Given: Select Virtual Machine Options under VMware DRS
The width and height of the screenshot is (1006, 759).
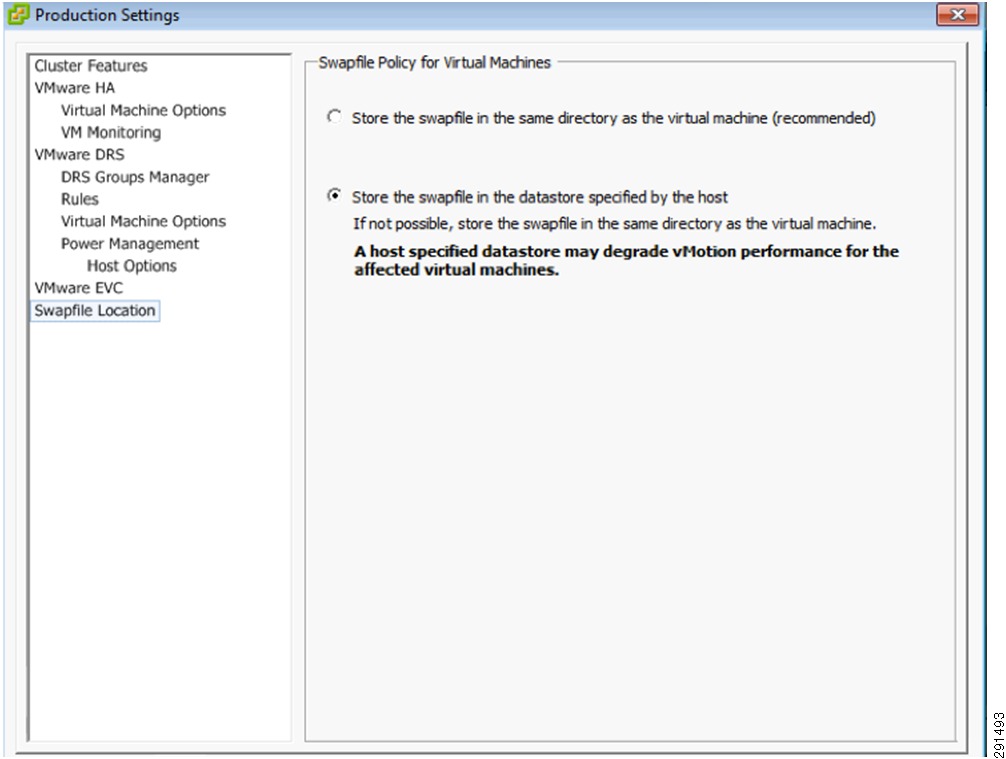Looking at the screenshot, I should pyautogui.click(x=143, y=221).
